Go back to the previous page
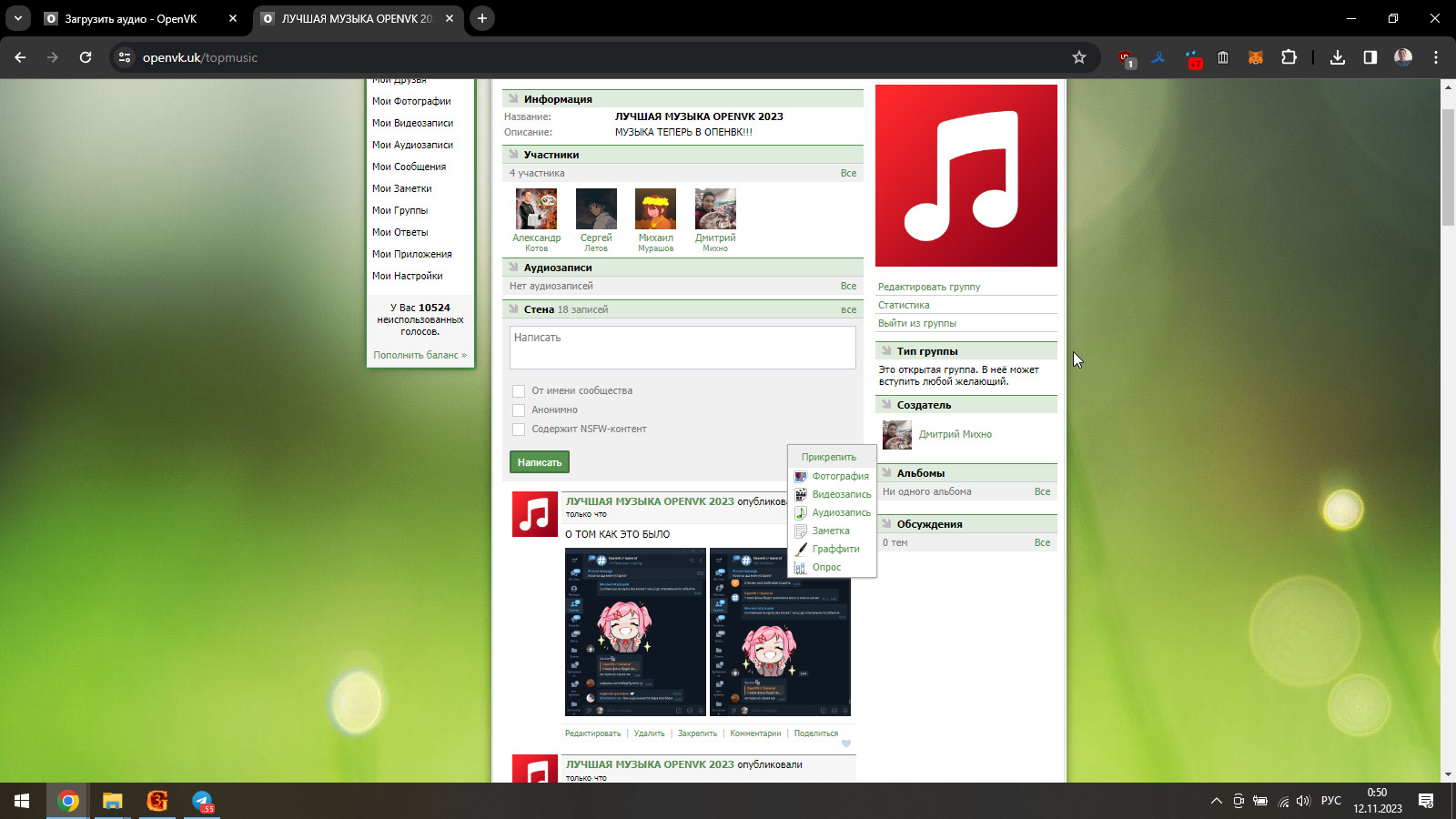This screenshot has width=1456, height=819. coord(20,57)
